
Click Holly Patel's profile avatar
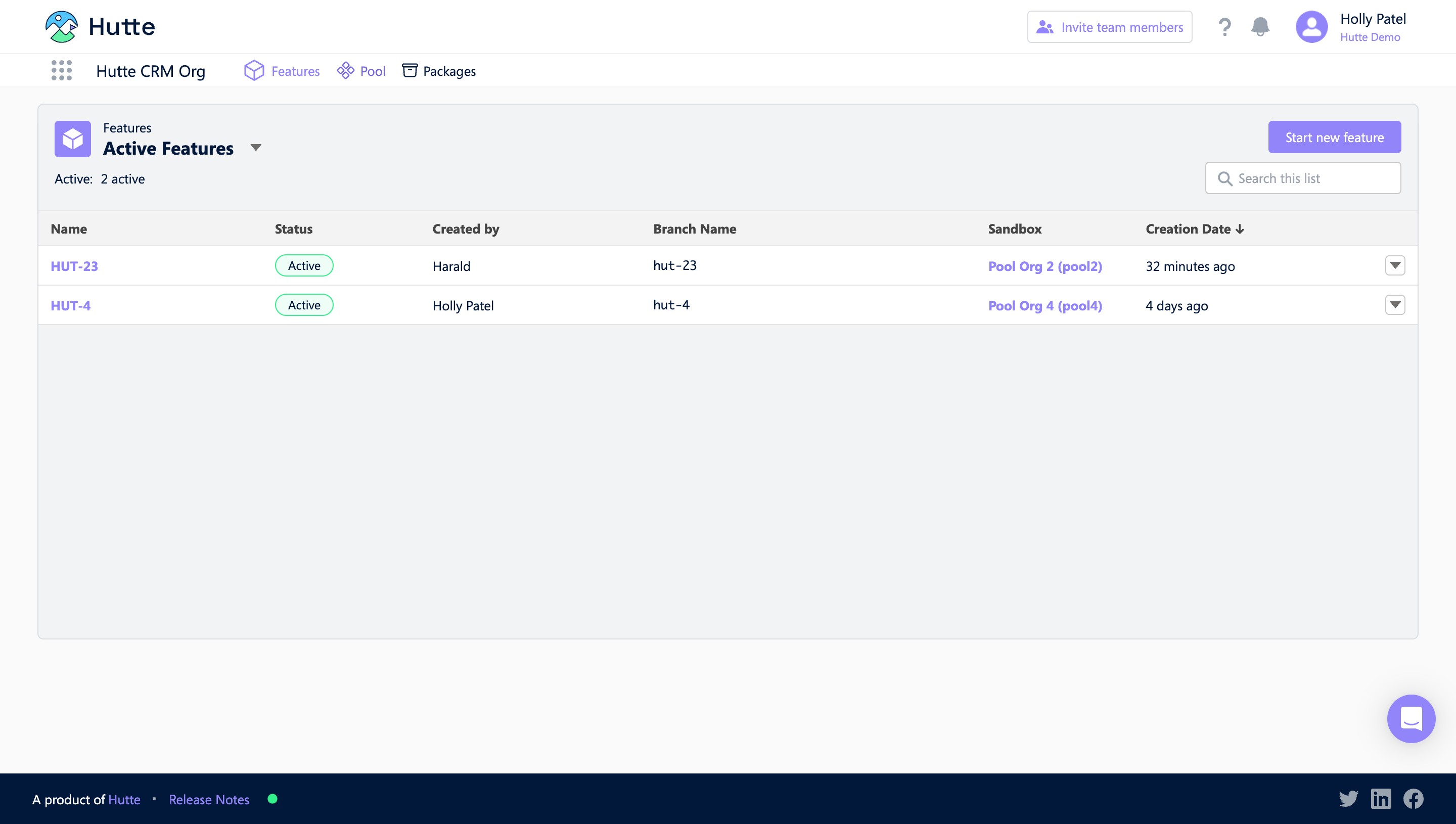pyautogui.click(x=1311, y=27)
